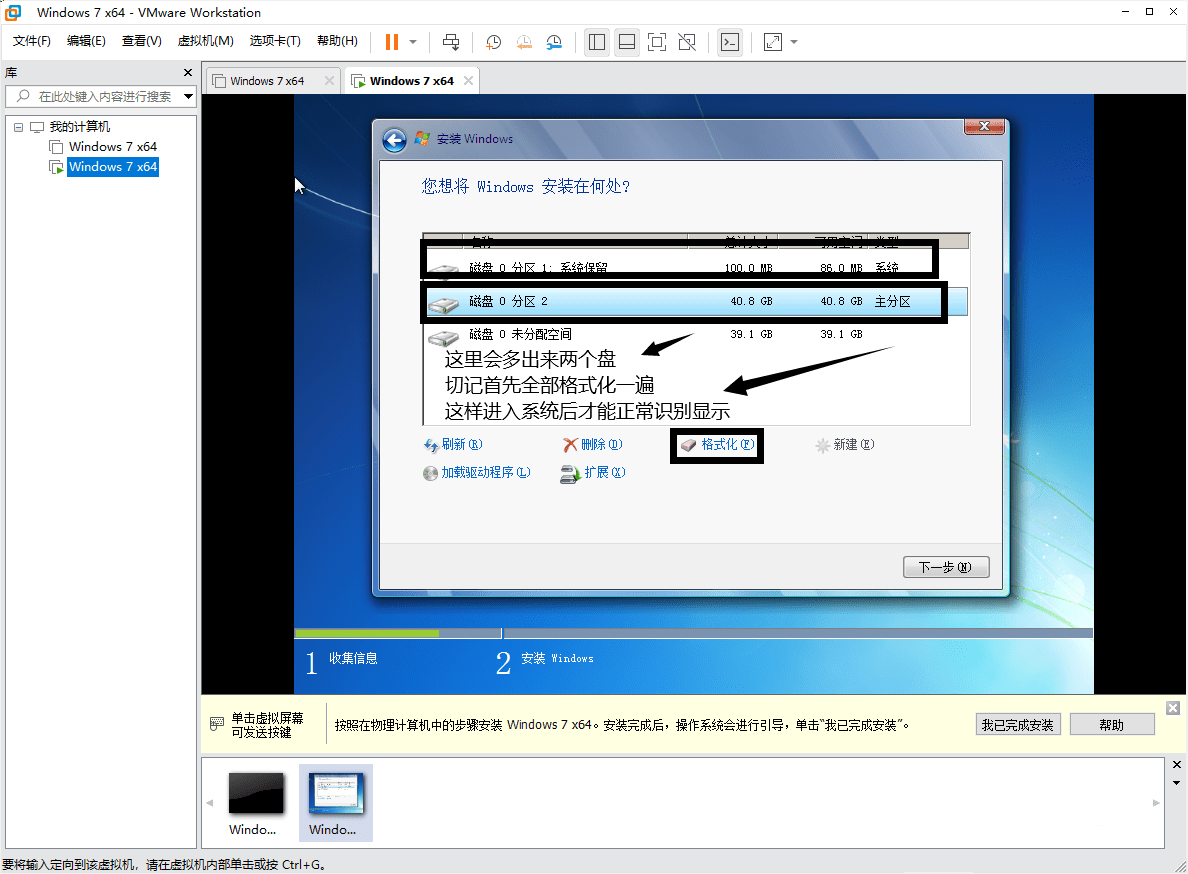Screen dimensions: 1188x874
Task: Click the 总计大小 column header
Action: 732,241
